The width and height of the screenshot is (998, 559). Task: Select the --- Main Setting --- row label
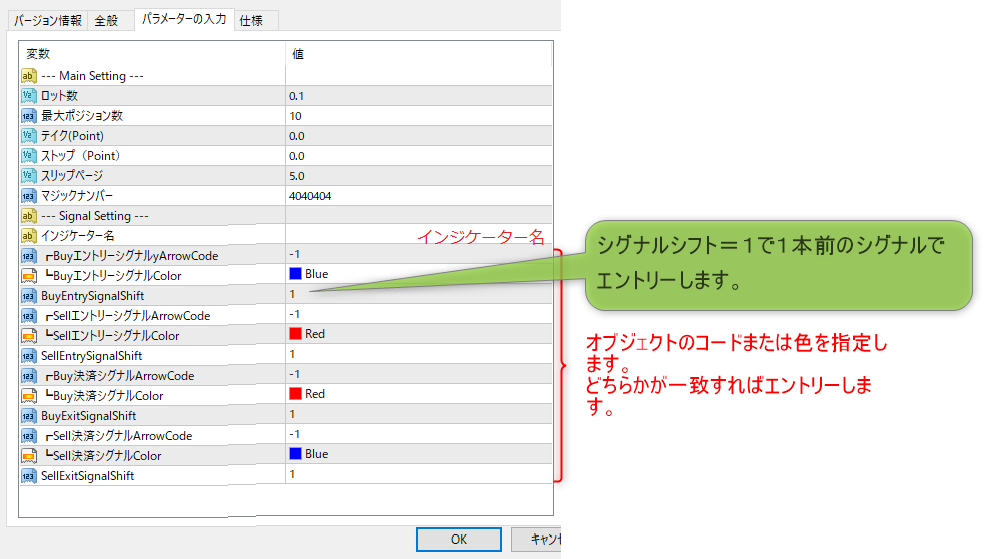[92, 76]
